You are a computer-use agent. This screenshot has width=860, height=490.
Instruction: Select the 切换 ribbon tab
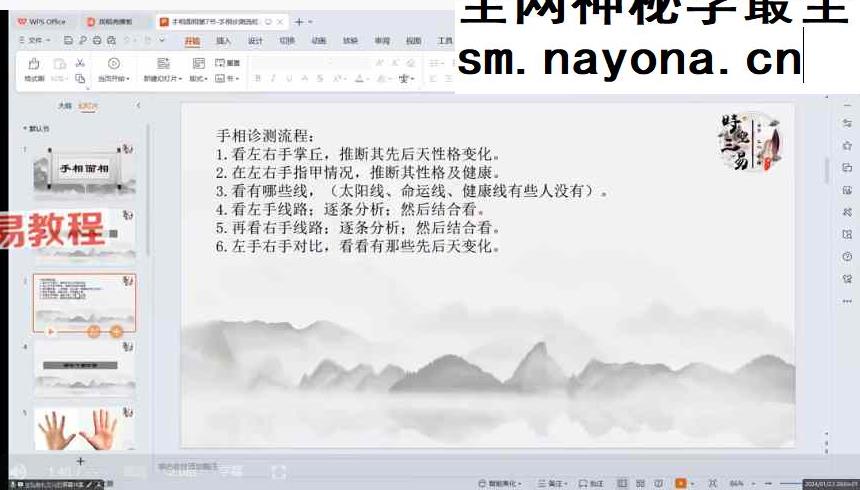[x=287, y=41]
